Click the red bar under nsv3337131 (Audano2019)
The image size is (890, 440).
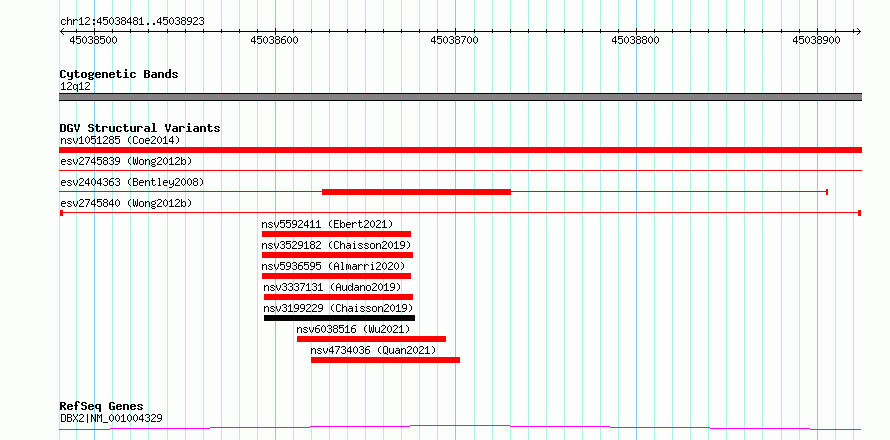[338, 297]
